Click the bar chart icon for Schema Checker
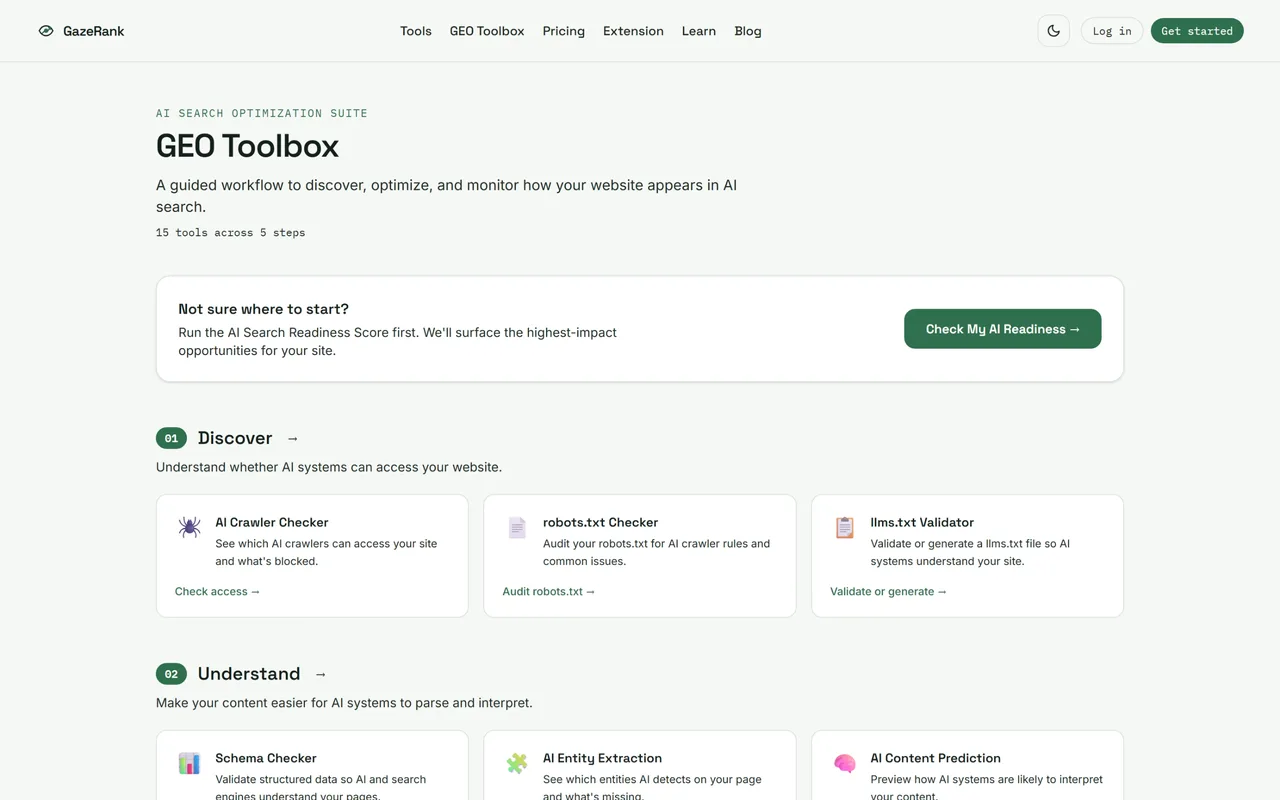Viewport: 1280px width, 800px height. point(189,763)
